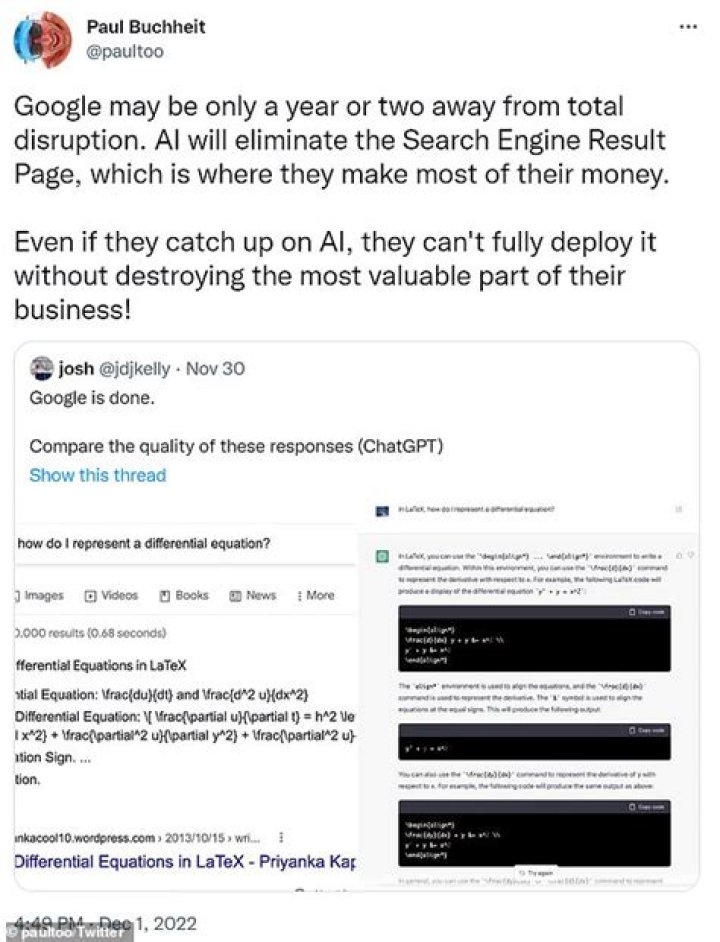Click the third Copy code button
Image resolution: width=720 pixels, height=942 pixels.
click(645, 806)
